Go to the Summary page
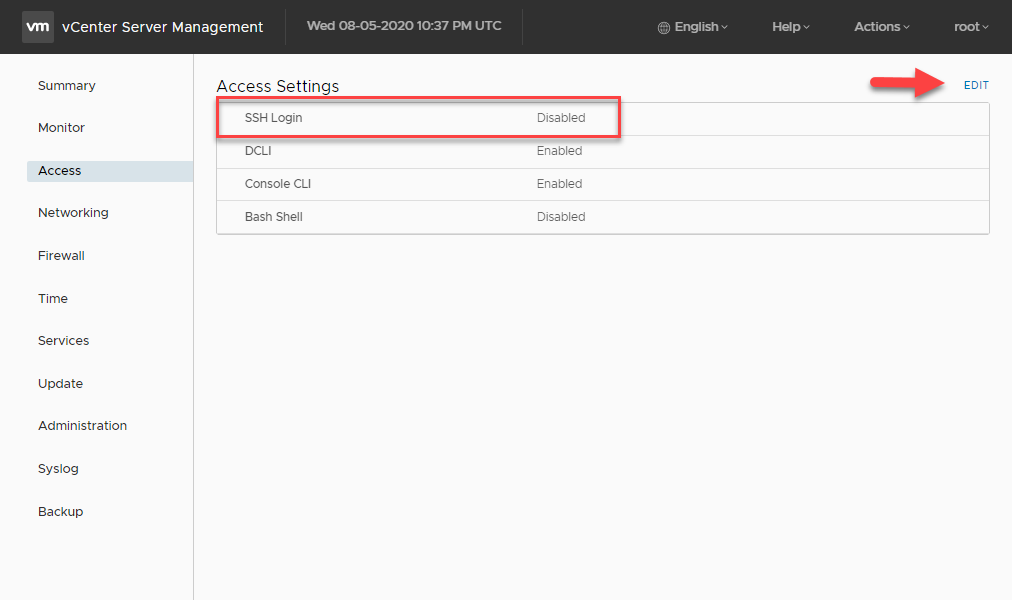 [x=67, y=86]
